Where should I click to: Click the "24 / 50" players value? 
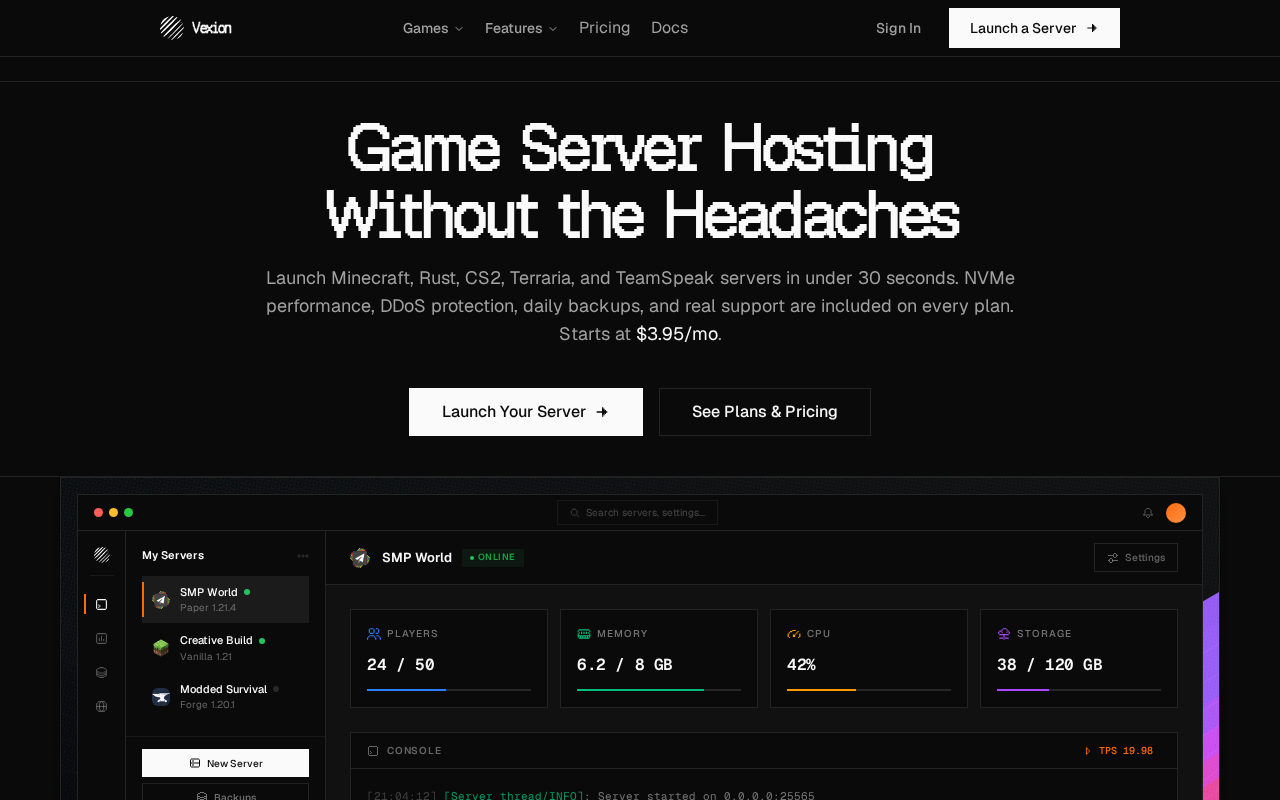point(401,665)
